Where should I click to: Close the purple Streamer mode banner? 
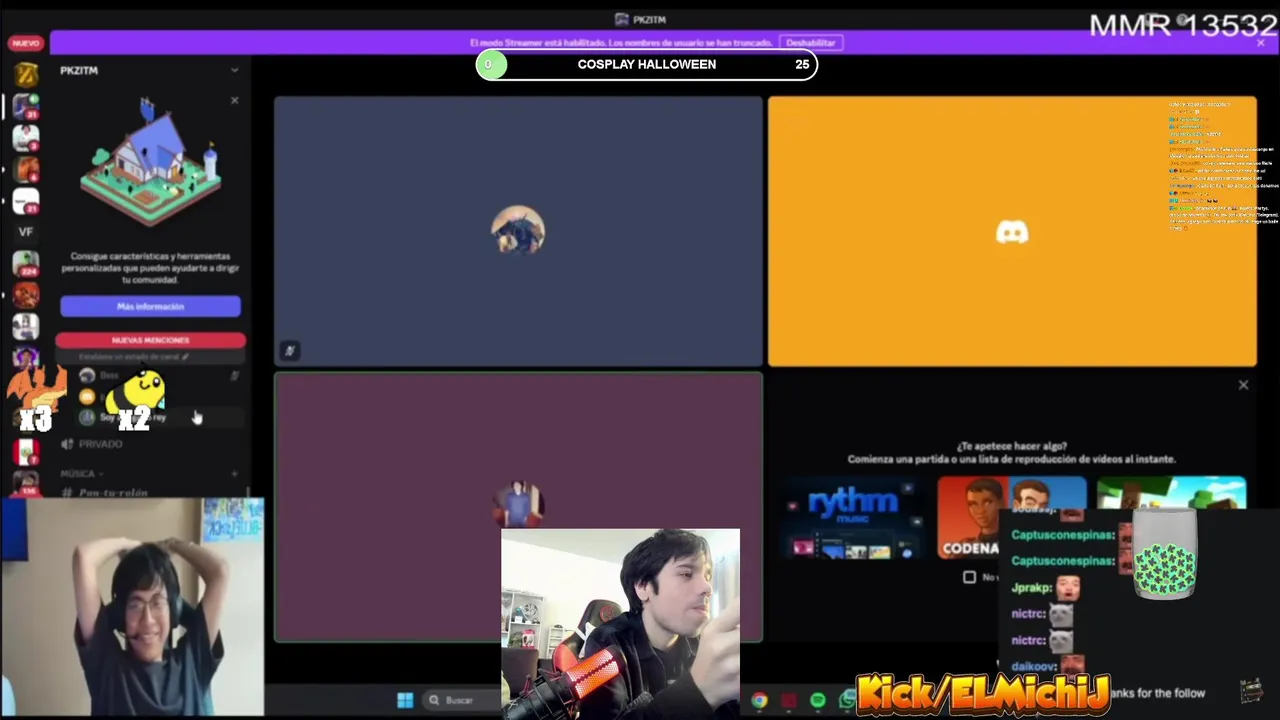pyautogui.click(x=1260, y=43)
